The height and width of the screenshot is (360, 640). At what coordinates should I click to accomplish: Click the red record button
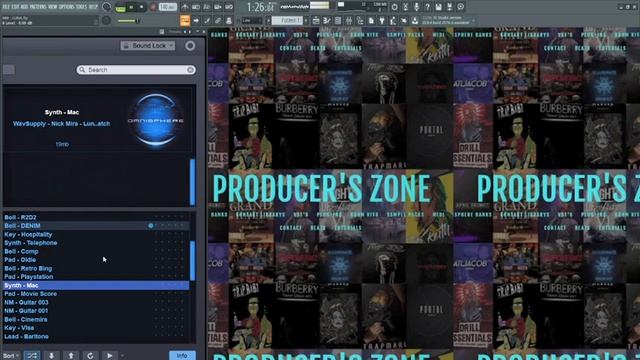click(x=153, y=7)
